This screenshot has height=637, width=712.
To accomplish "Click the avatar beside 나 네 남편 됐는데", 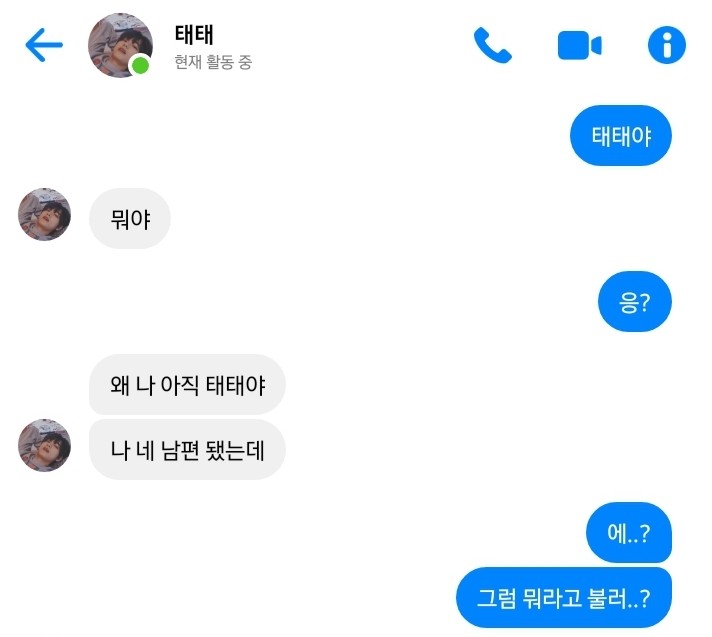I will click(x=44, y=445).
